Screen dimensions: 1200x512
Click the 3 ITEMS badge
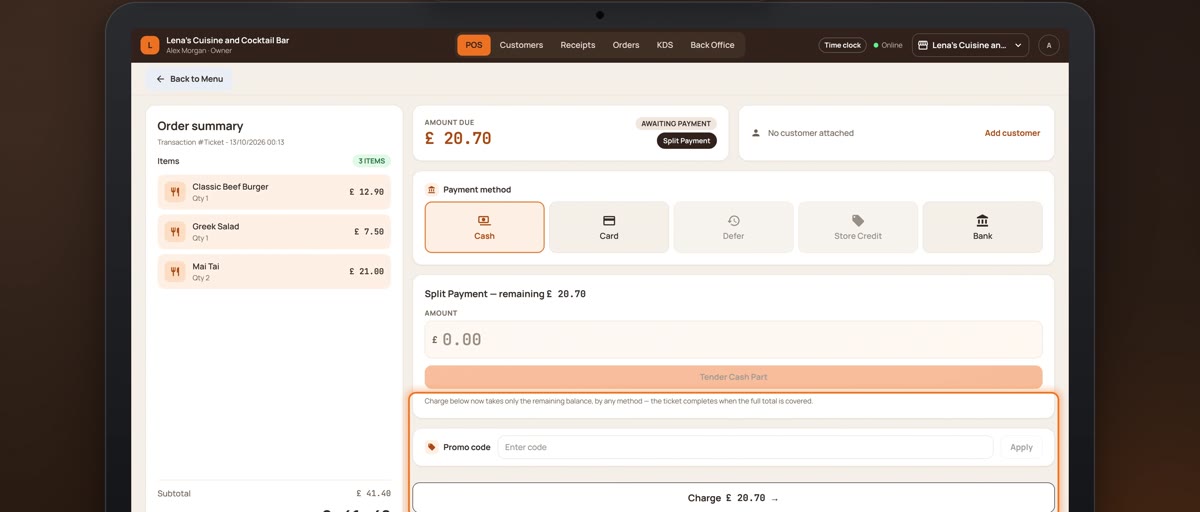tap(371, 161)
